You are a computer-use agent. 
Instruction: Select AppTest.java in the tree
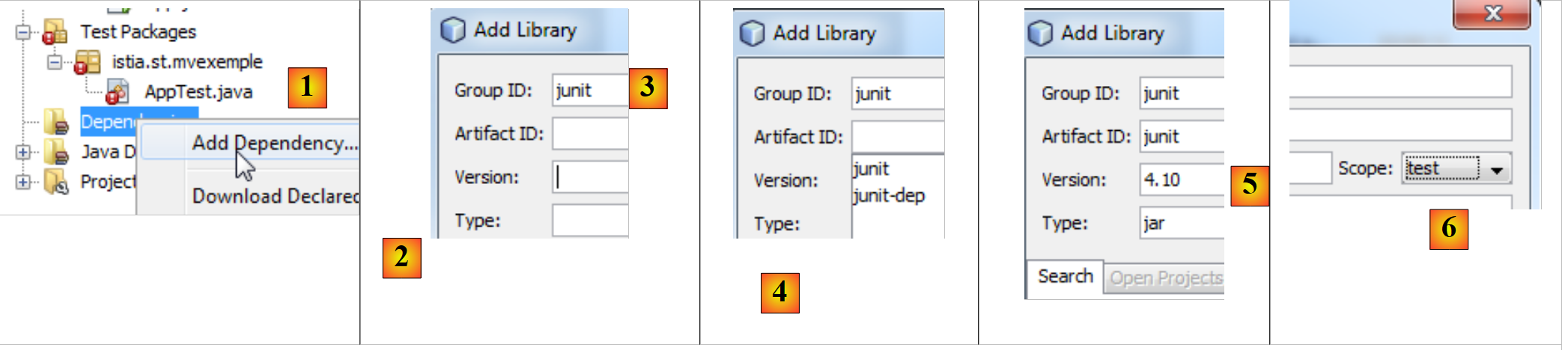tap(198, 92)
